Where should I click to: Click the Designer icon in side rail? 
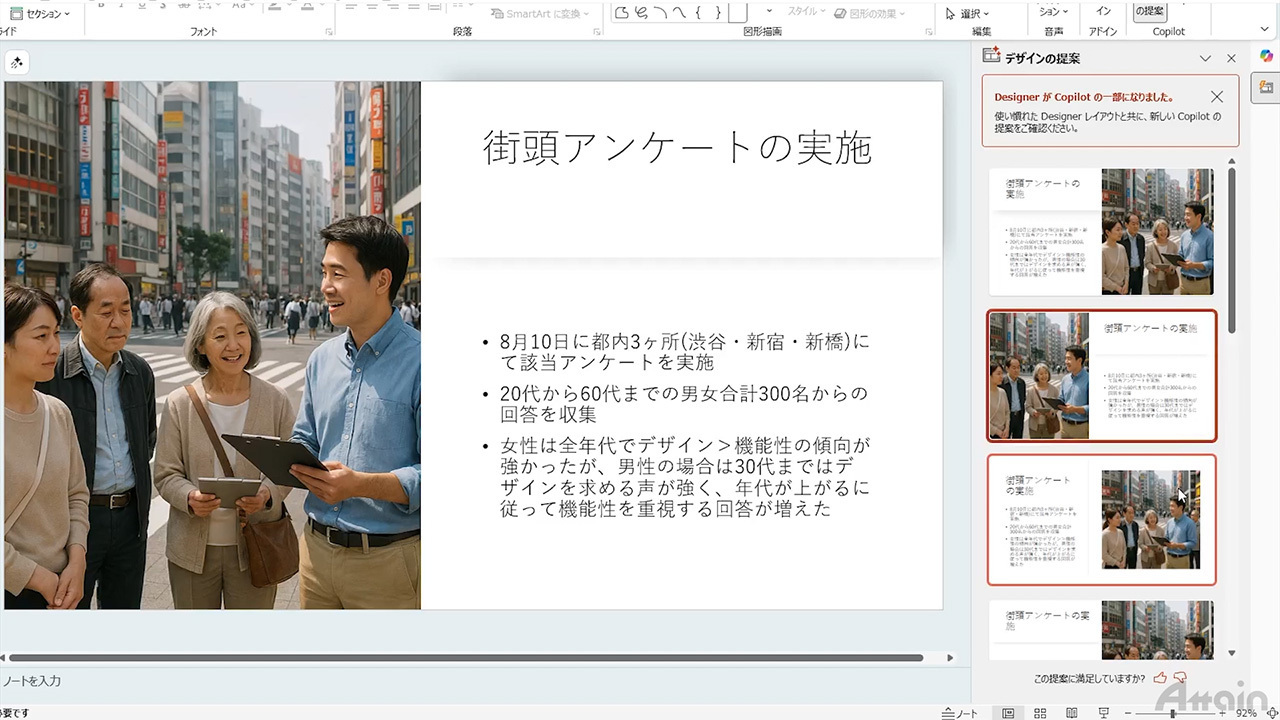(x=1266, y=89)
